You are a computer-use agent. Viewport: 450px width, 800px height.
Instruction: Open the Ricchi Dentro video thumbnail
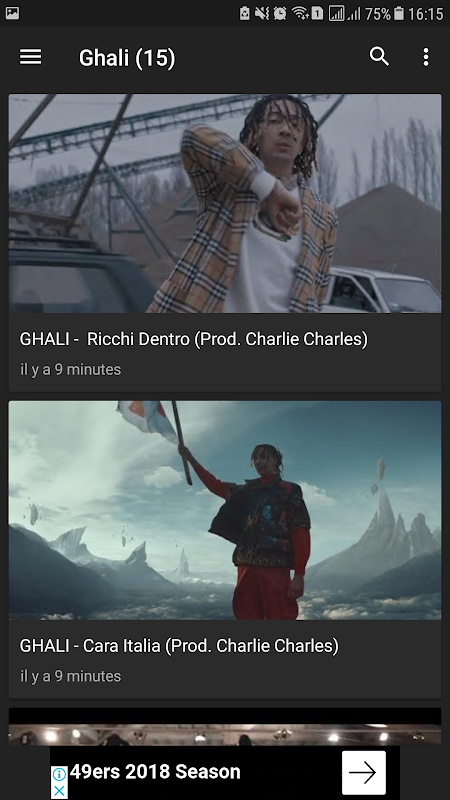pyautogui.click(x=225, y=203)
